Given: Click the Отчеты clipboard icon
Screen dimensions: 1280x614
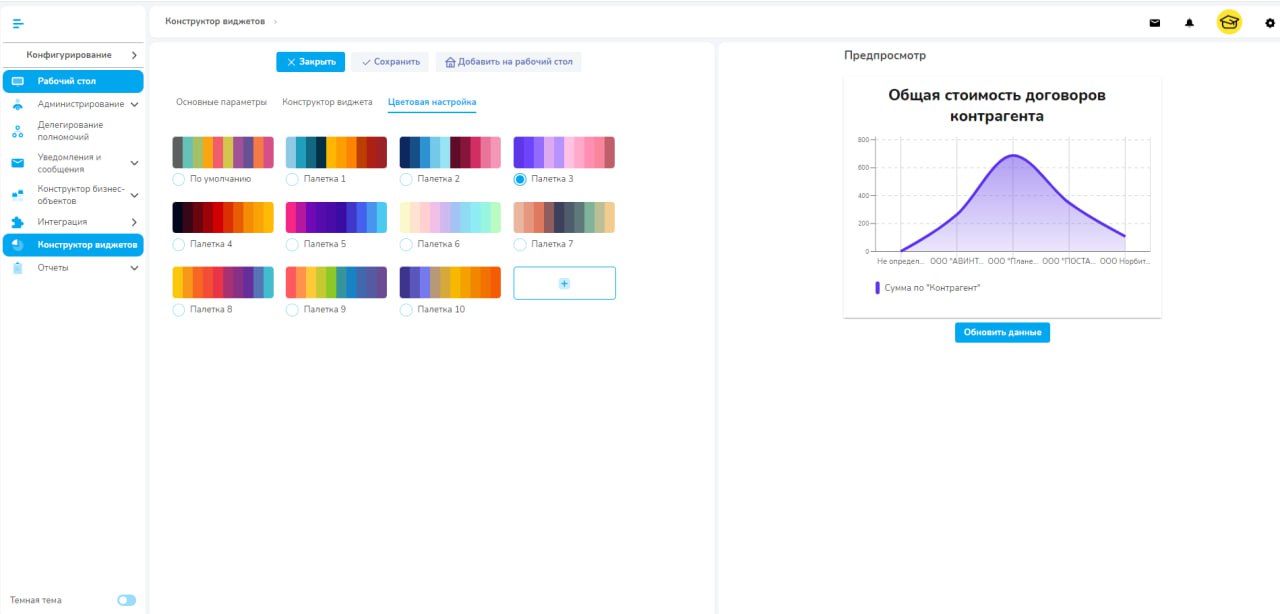Looking at the screenshot, I should [x=17, y=267].
